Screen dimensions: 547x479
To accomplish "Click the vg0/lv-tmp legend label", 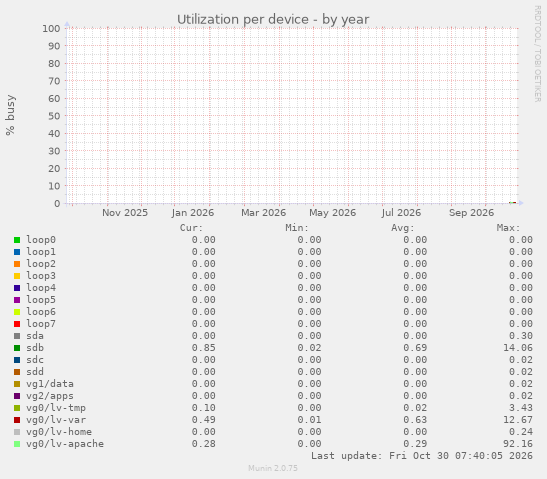I will click(56, 408).
